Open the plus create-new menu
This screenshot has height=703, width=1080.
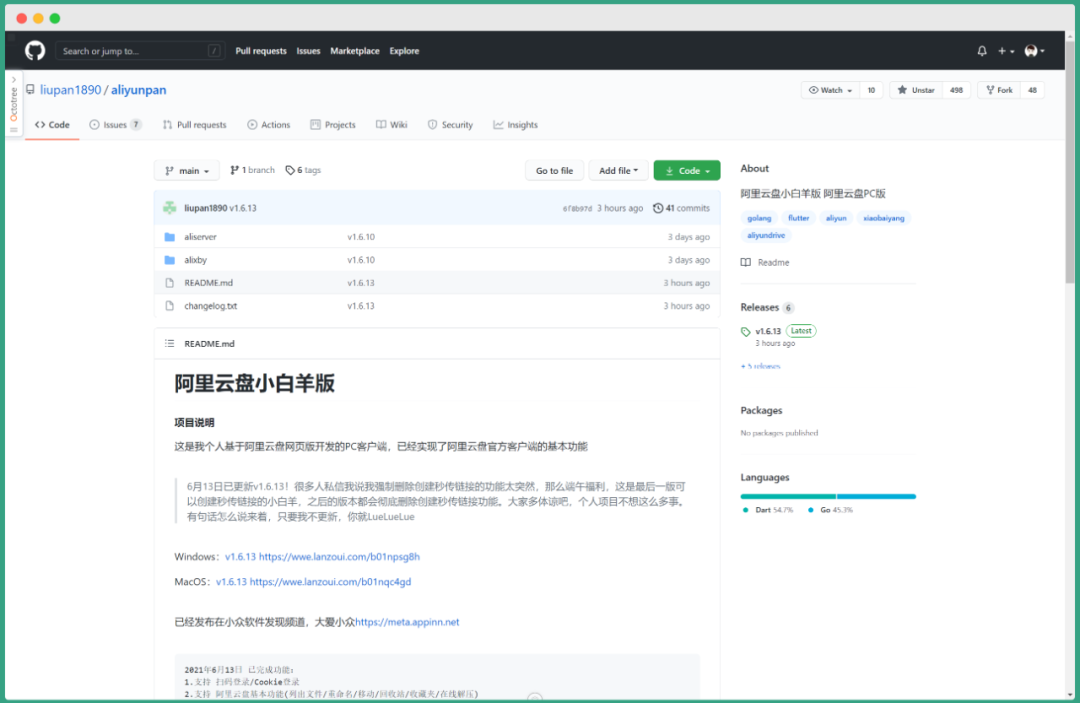pyautogui.click(x=1006, y=51)
